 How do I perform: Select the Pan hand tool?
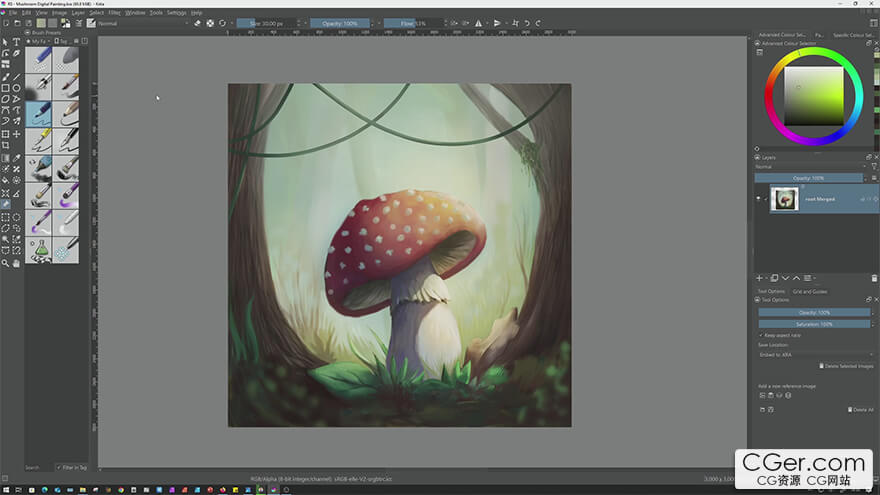16,263
